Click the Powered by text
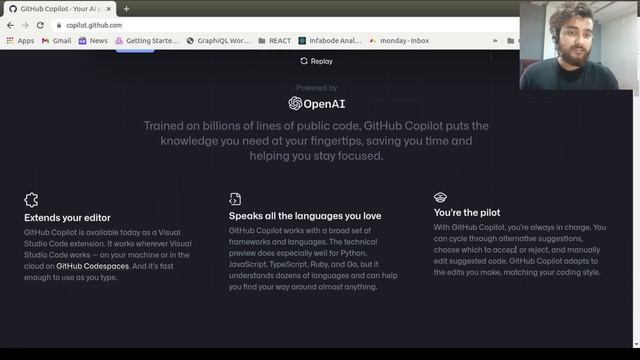This screenshot has width=640, height=360. (x=316, y=88)
